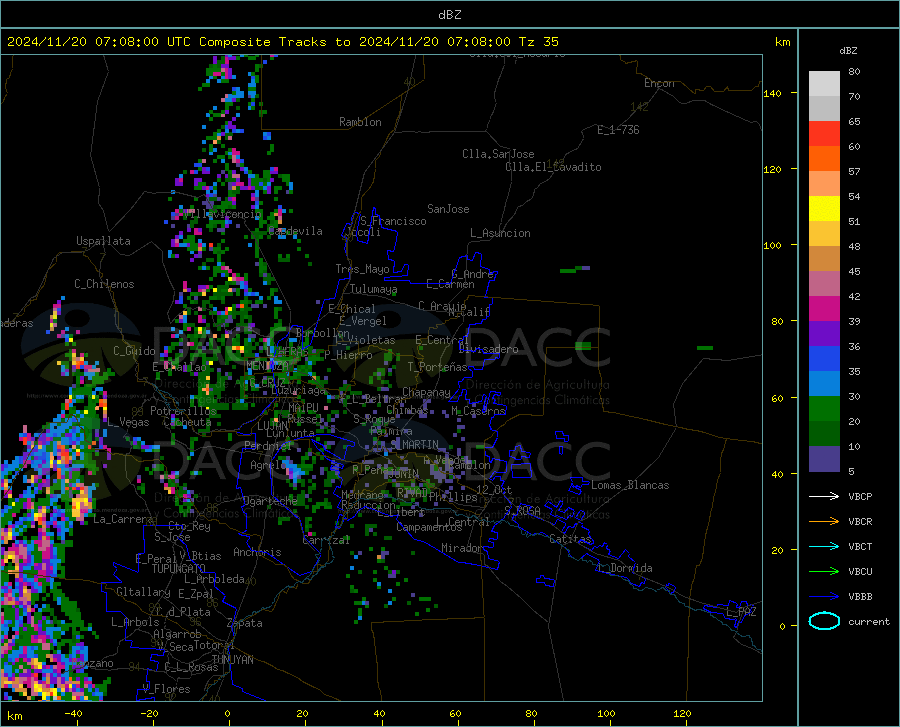Click the blue VBBB arrow legend icon

824,597
